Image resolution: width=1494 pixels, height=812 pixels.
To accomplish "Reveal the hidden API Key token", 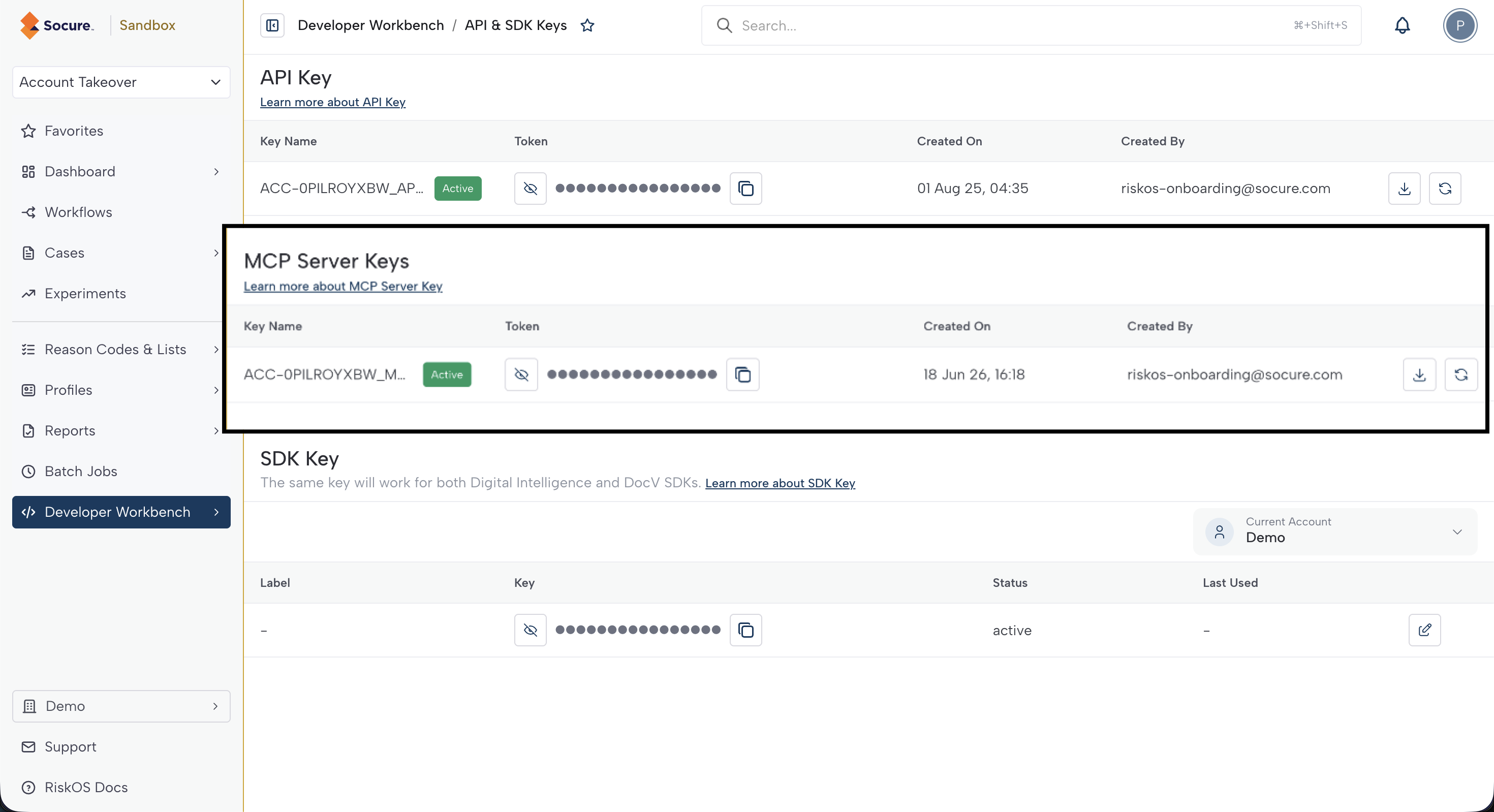I will pyautogui.click(x=530, y=188).
